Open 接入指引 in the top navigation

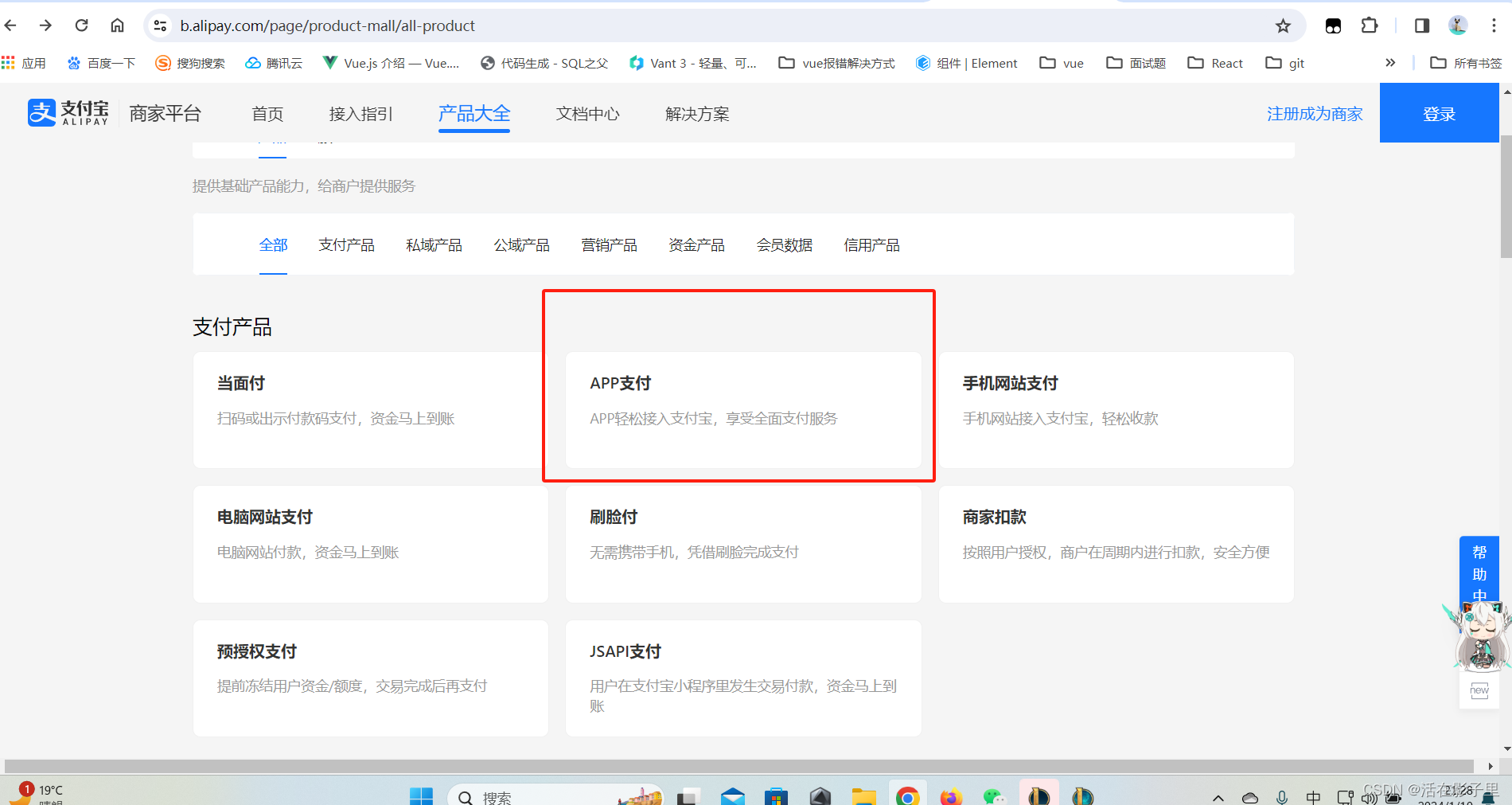click(360, 114)
